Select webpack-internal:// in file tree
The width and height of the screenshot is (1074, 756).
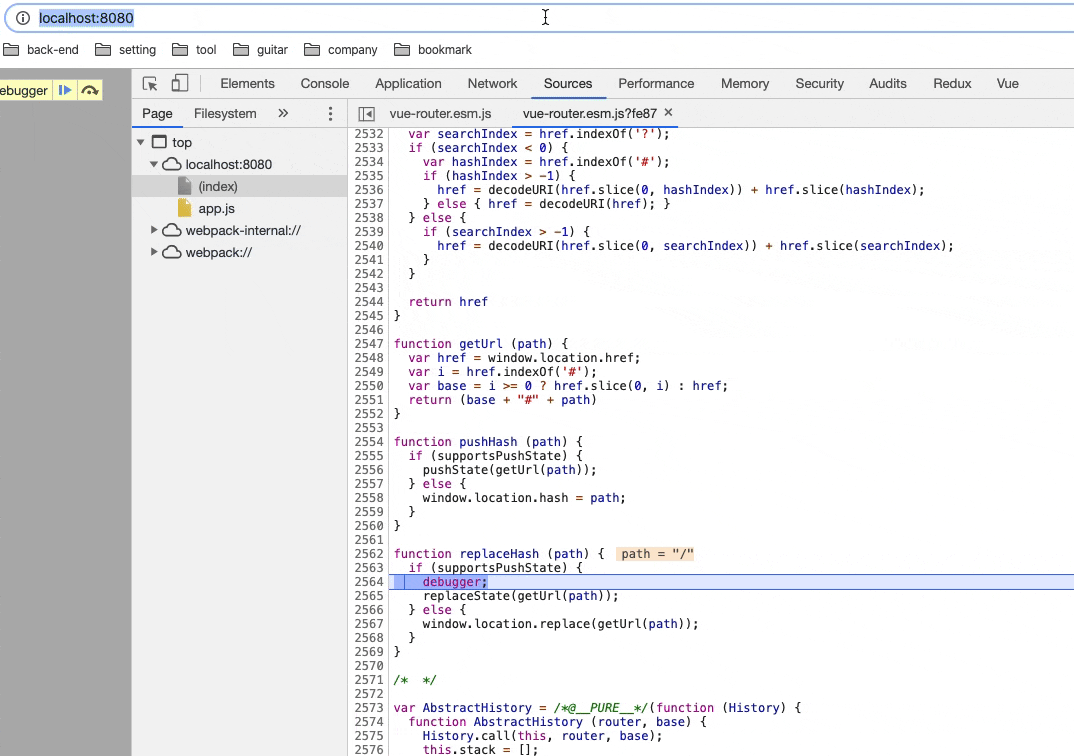click(x=243, y=230)
